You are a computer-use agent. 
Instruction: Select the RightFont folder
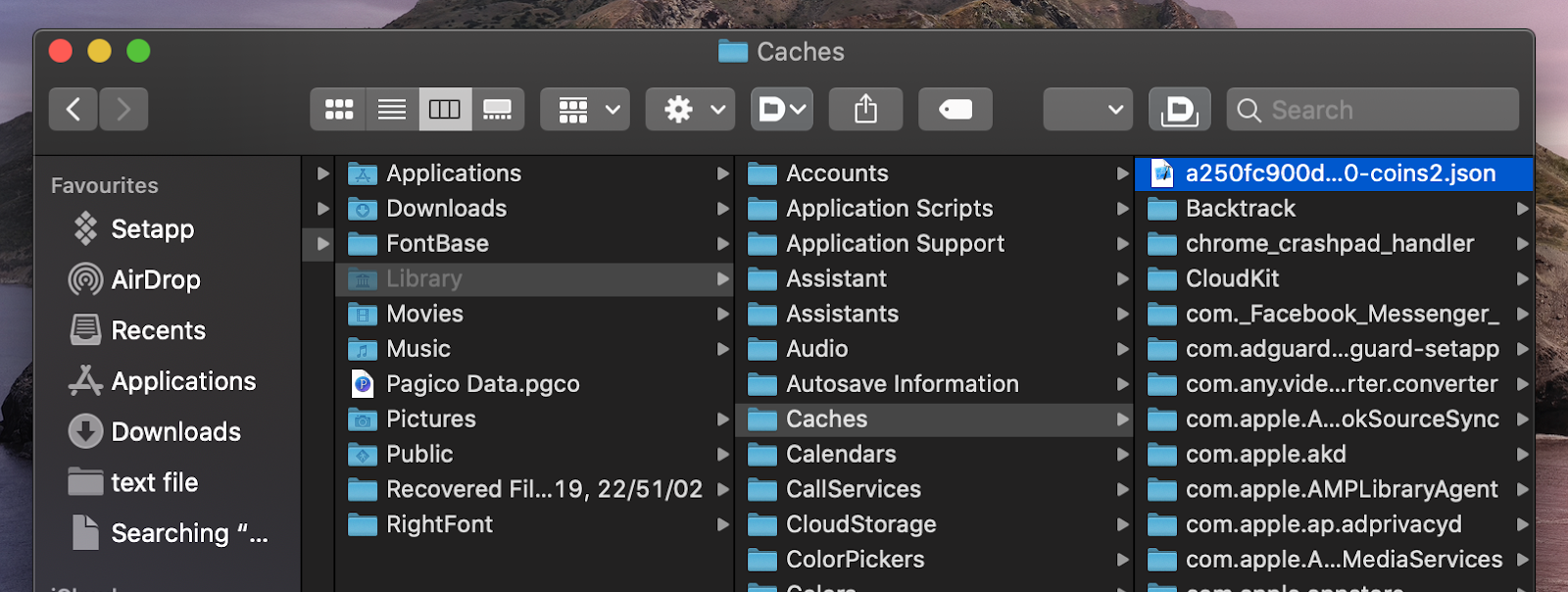pos(535,524)
